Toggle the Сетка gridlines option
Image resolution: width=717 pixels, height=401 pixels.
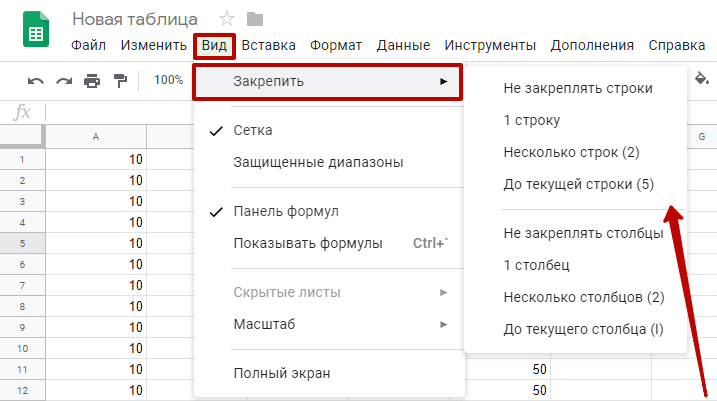(253, 130)
